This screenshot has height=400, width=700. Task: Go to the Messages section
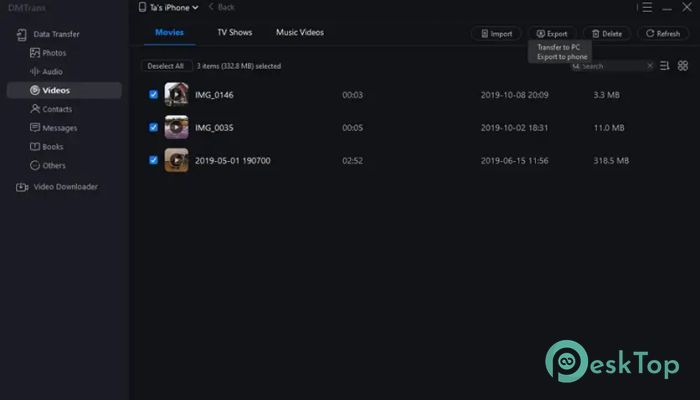tap(54, 128)
